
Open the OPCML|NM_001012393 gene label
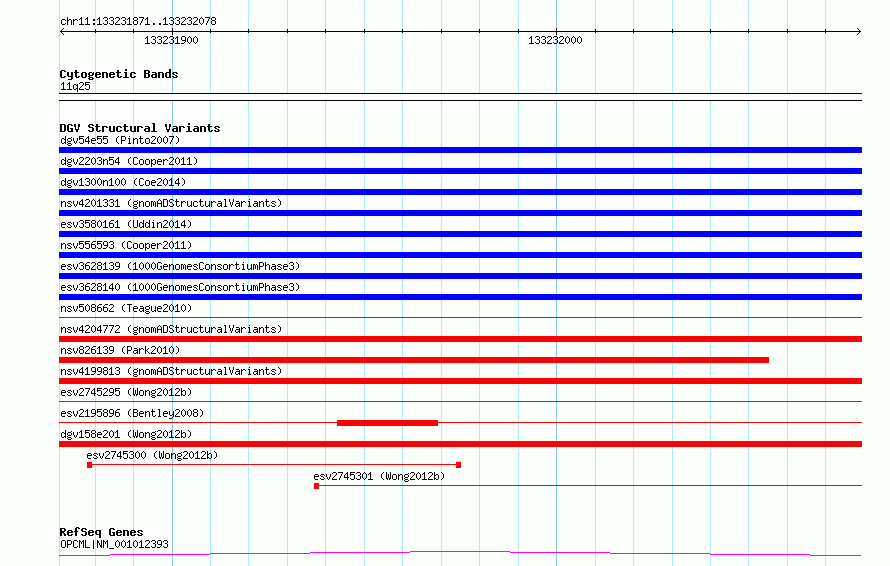tap(114, 544)
